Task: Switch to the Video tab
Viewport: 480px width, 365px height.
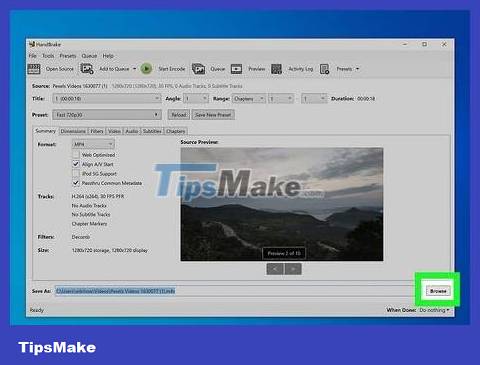Action: [x=114, y=131]
